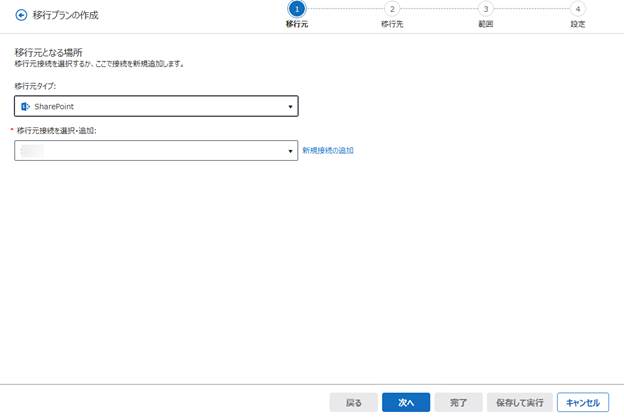Click the 新規接続の追加 link

coord(328,150)
